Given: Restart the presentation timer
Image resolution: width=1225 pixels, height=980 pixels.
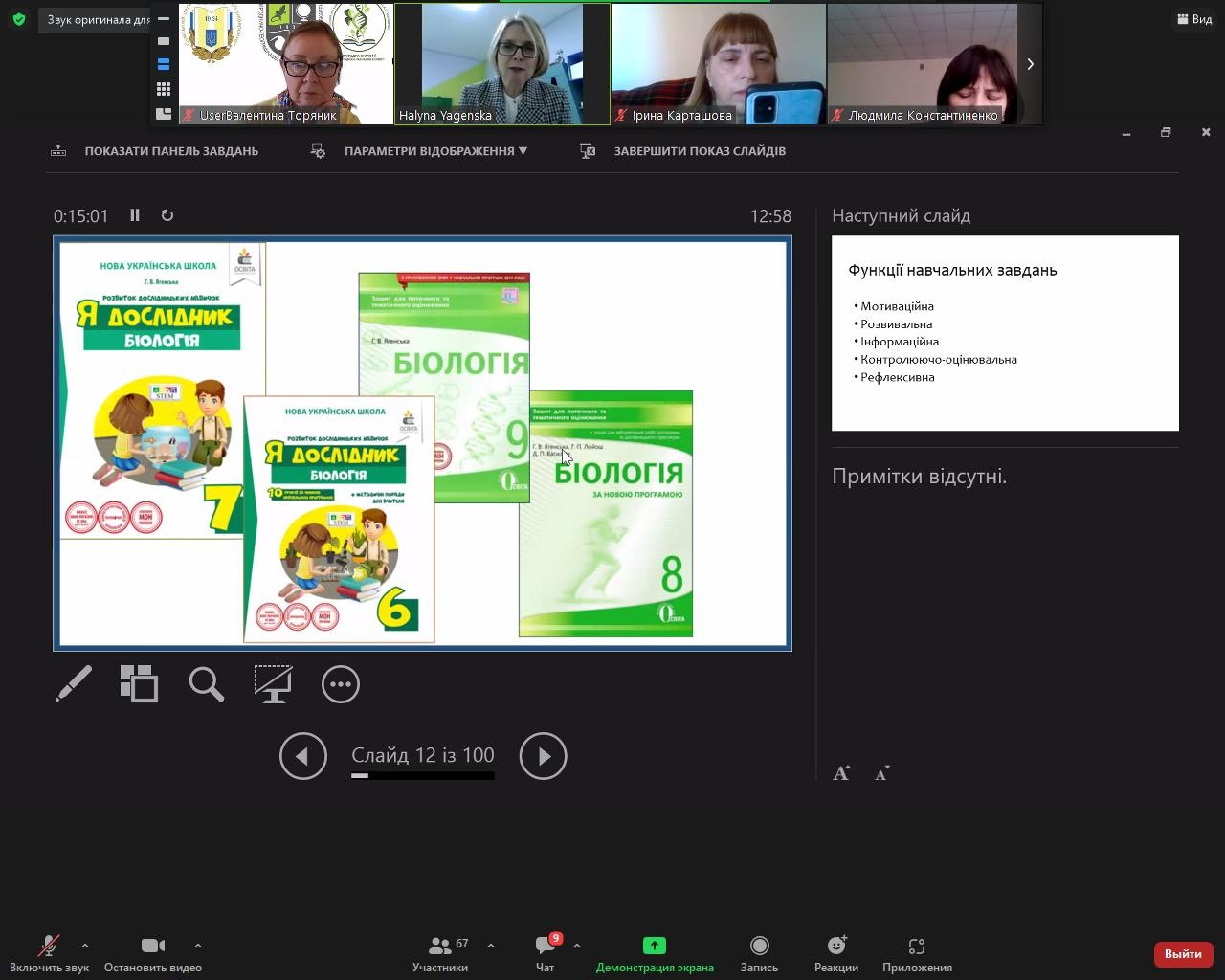Looking at the screenshot, I should (x=167, y=215).
